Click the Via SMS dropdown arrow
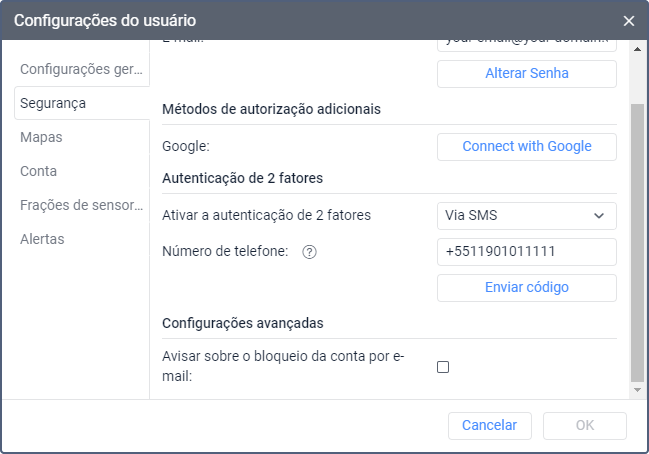Viewport: 649px width, 454px height. pos(599,215)
